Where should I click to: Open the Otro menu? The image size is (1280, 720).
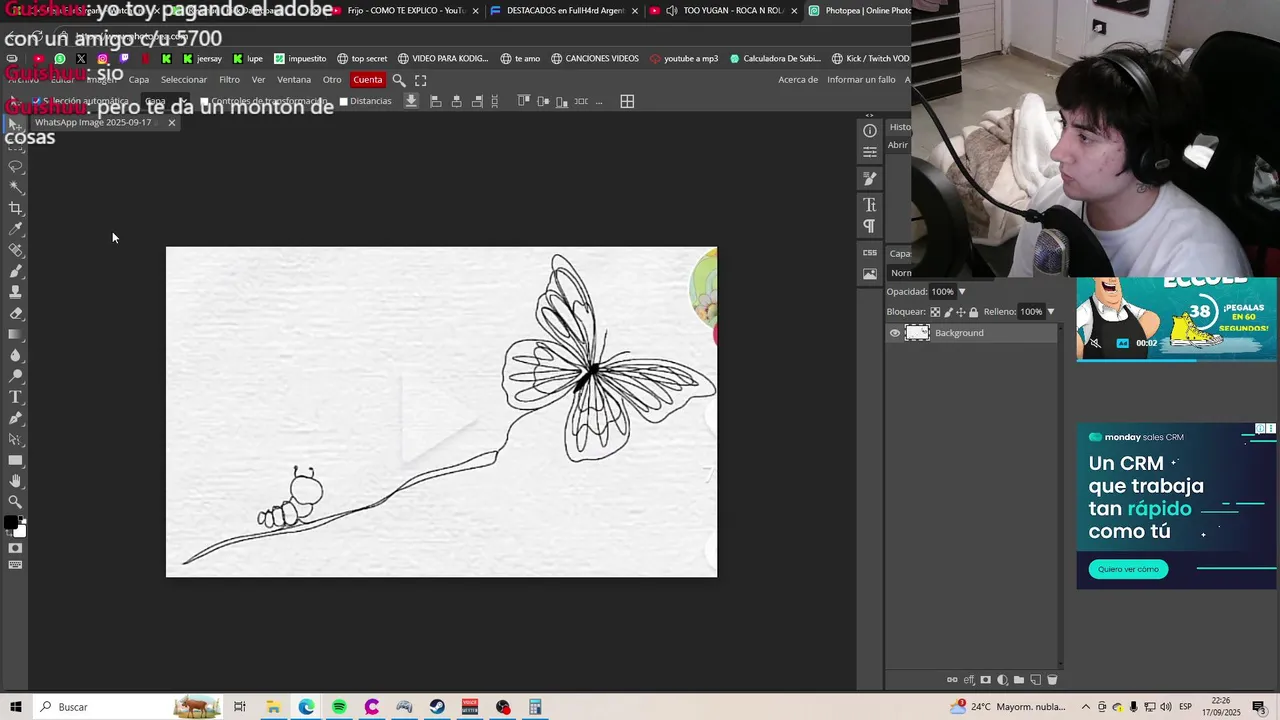click(x=332, y=80)
